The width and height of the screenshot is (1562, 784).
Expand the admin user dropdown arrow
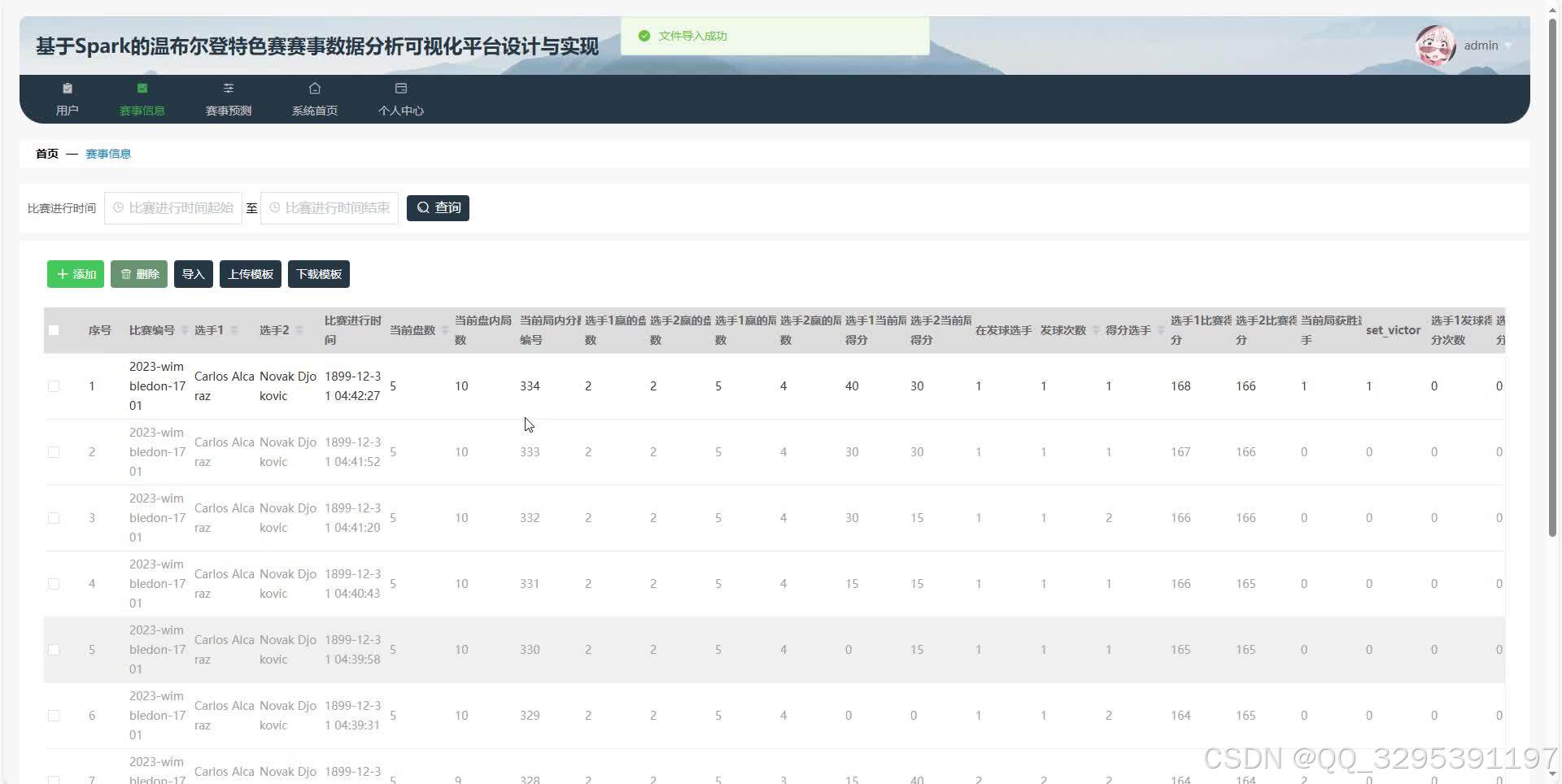pyautogui.click(x=1508, y=46)
